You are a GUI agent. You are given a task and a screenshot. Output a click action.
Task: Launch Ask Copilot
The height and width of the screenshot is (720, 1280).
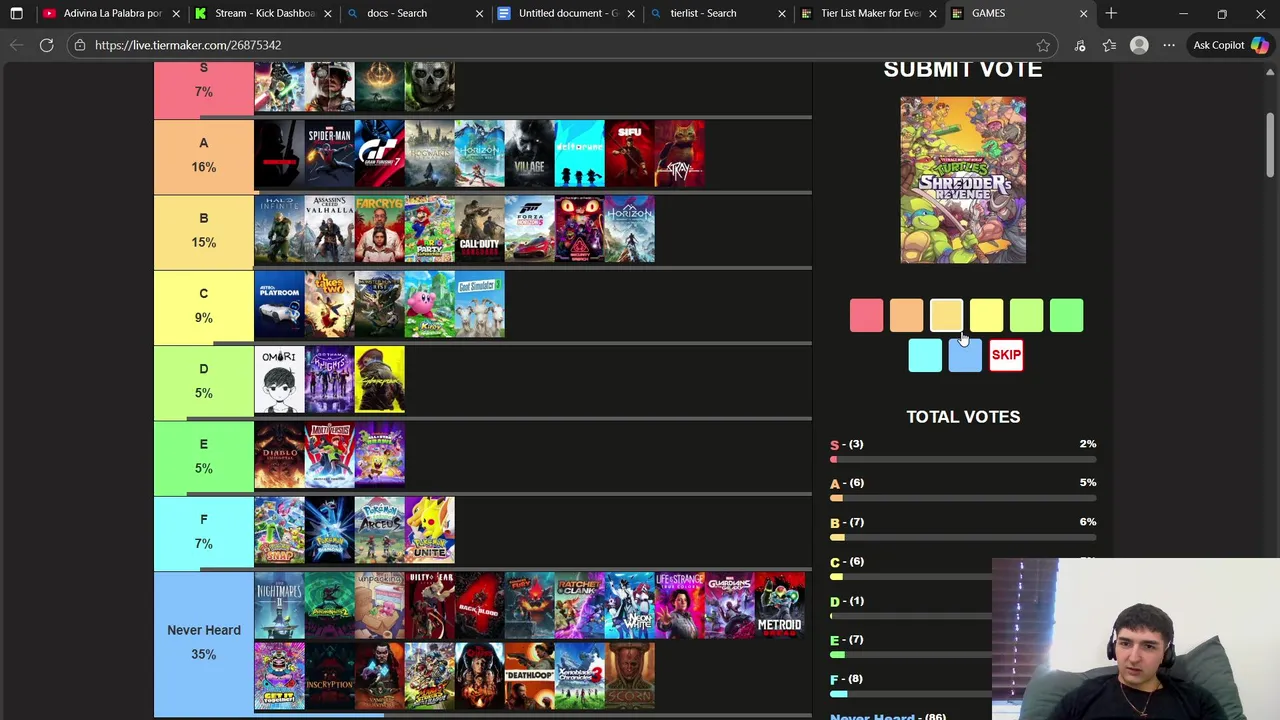pyautogui.click(x=1230, y=45)
